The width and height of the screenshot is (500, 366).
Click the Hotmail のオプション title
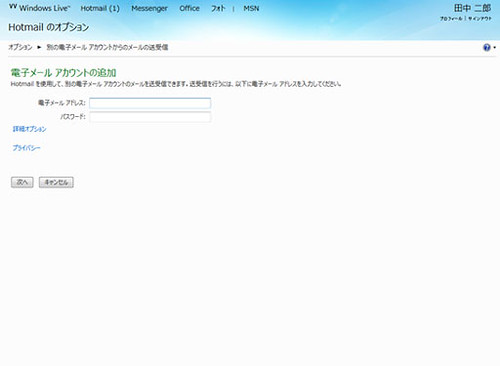[x=49, y=27]
